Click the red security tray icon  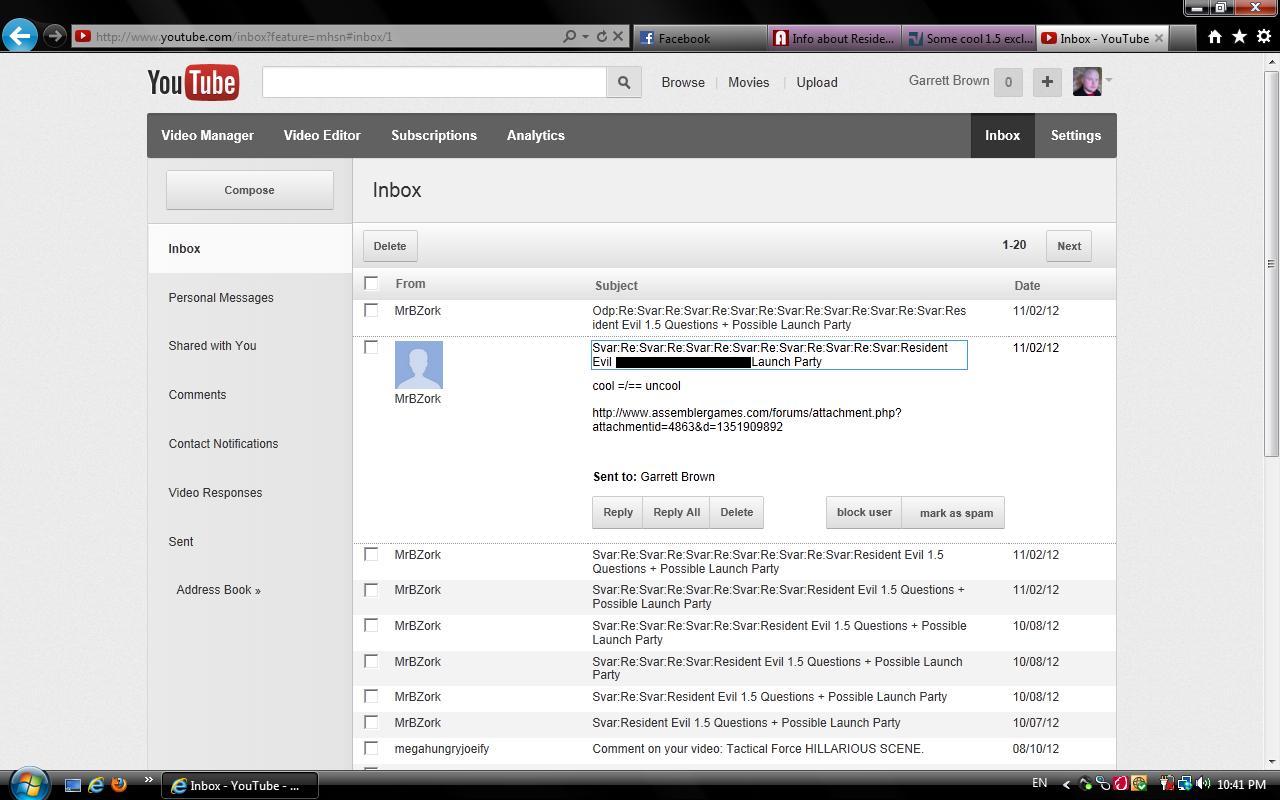pyautogui.click(x=1121, y=784)
